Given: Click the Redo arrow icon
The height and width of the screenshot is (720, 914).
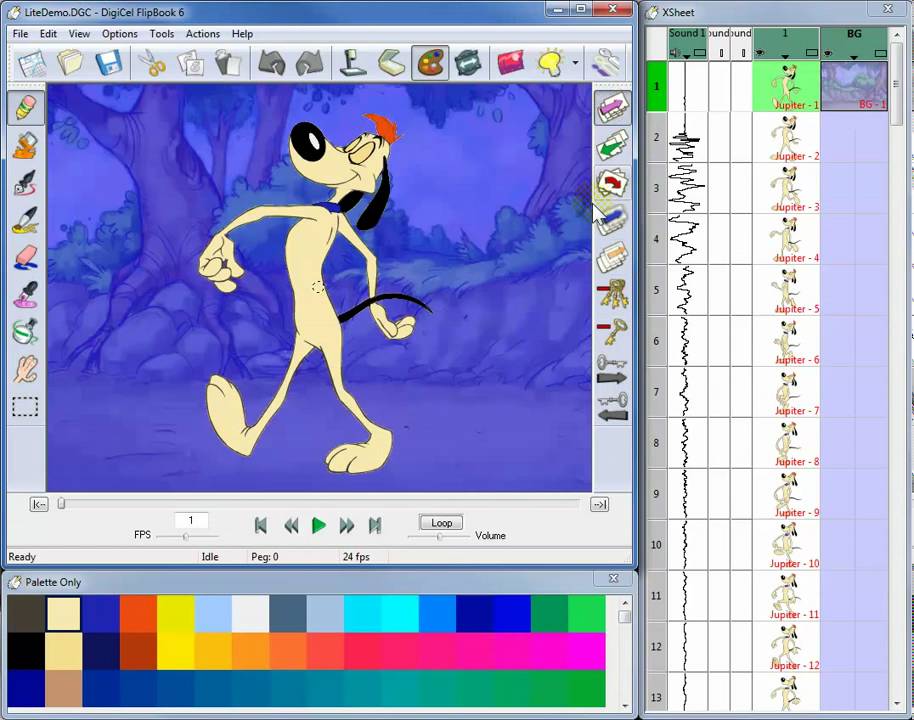Looking at the screenshot, I should click(310, 63).
